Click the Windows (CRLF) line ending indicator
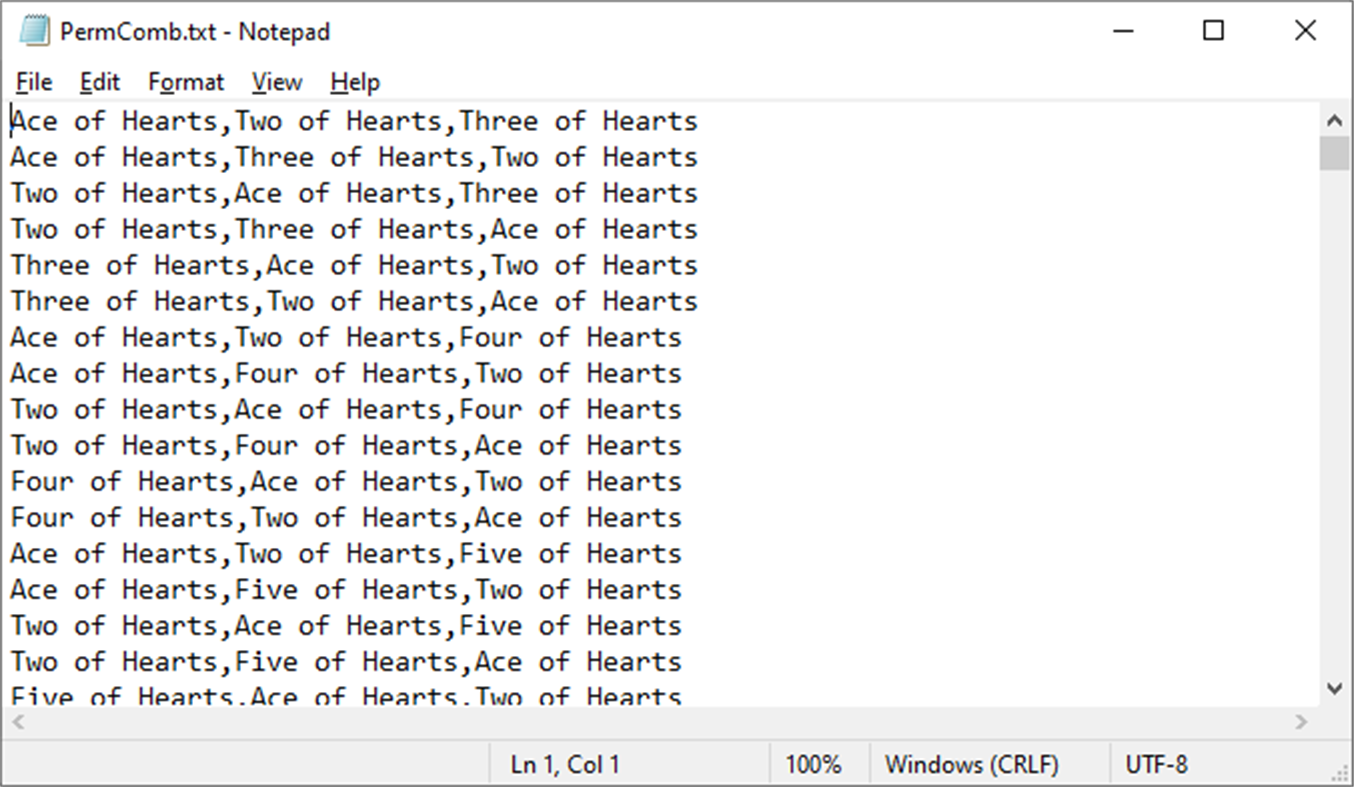Screen dimensions: 1354x787 [971, 765]
